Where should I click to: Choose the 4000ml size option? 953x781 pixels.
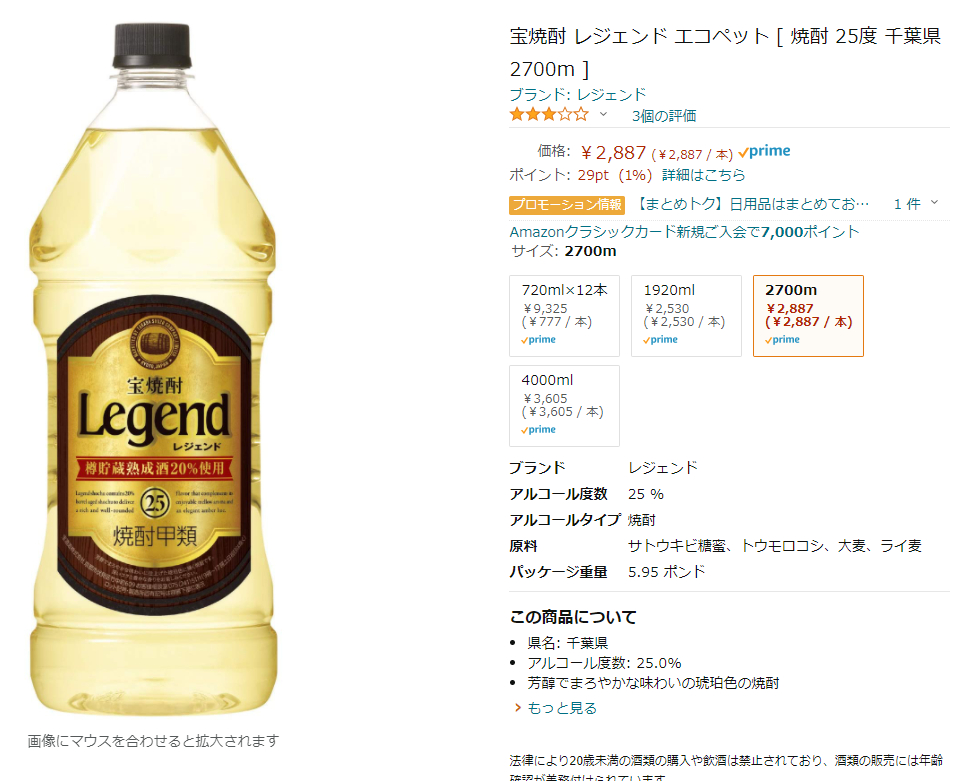565,406
